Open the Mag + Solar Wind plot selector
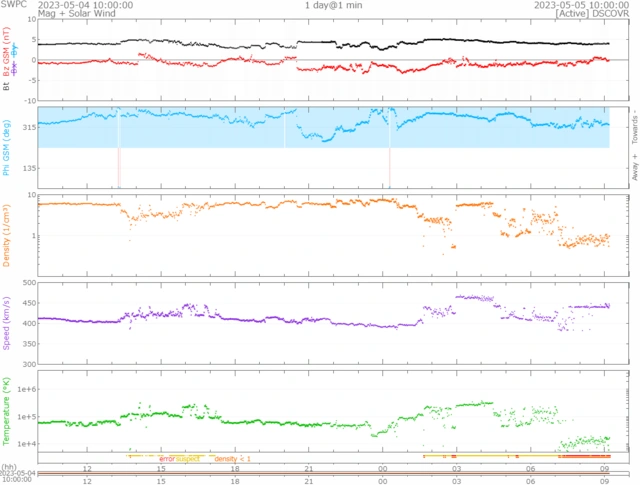Image resolution: width=640 pixels, height=485 pixels. point(77,13)
